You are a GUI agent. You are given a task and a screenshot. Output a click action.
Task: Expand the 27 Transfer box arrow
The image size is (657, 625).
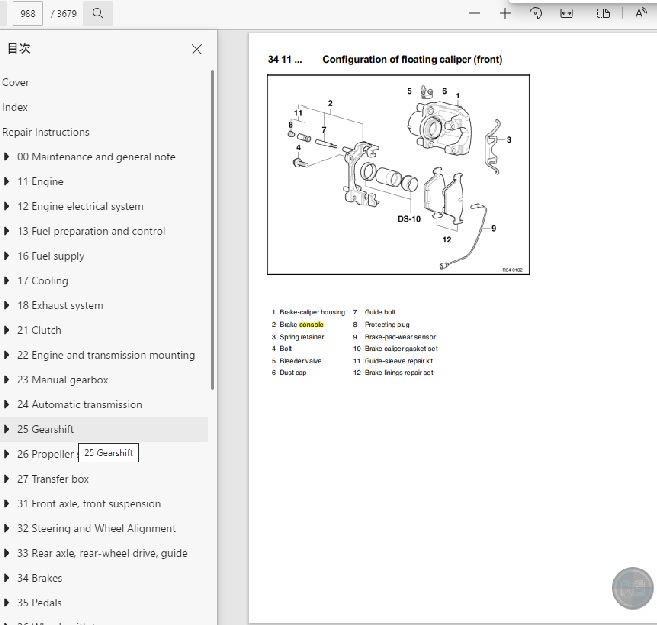pos(6,479)
